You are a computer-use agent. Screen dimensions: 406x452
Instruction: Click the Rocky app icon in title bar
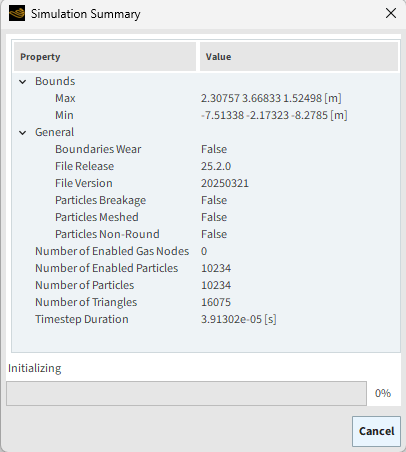tap(17, 13)
